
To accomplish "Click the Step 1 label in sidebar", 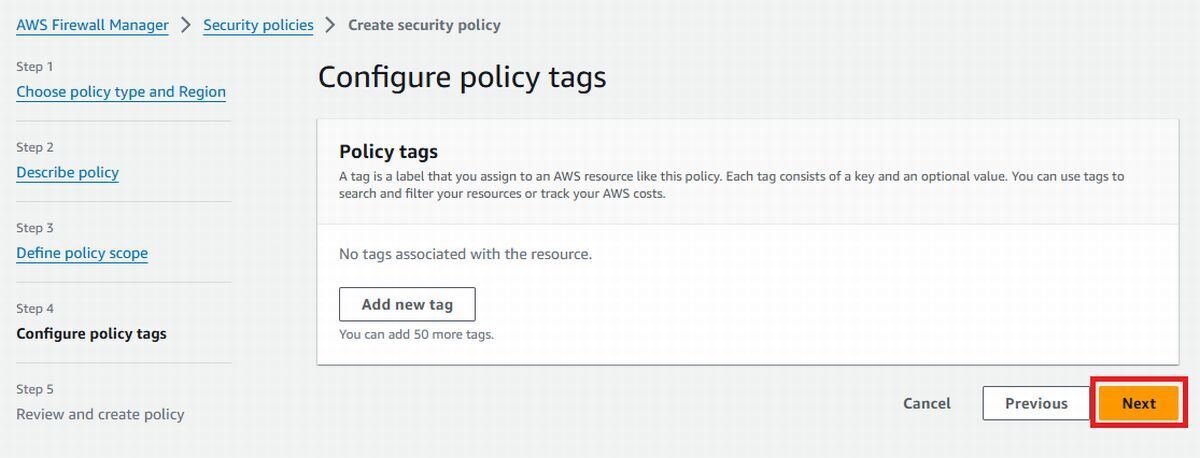I will [35, 67].
